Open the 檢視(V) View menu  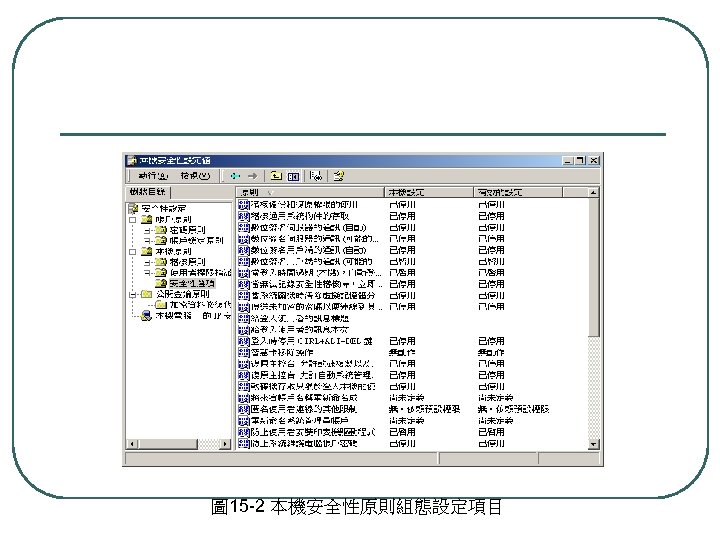[195, 176]
